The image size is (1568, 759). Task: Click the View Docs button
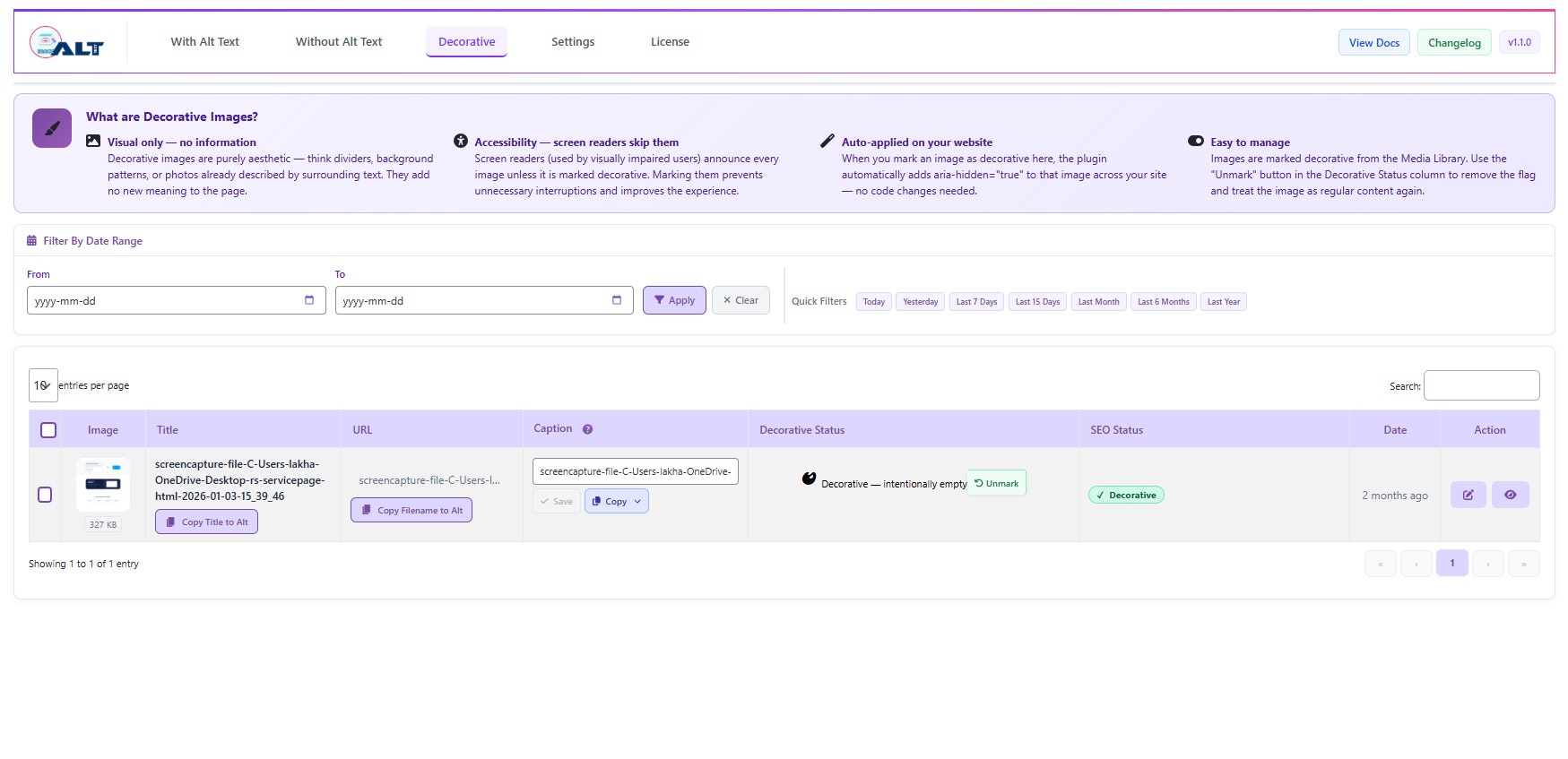tap(1373, 43)
